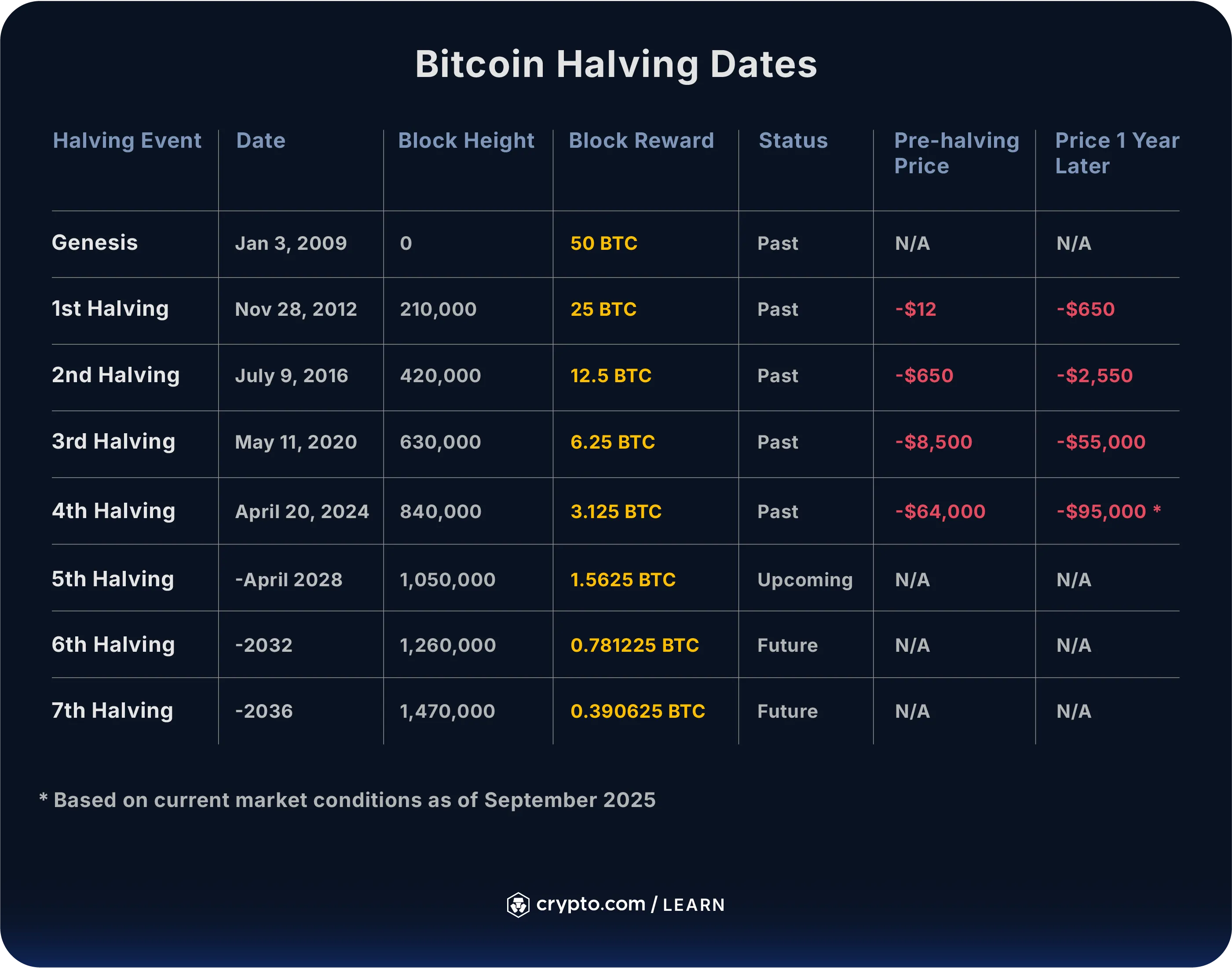Click the $64,000 pre-halving price
The width and height of the screenshot is (1232, 968).
click(940, 512)
